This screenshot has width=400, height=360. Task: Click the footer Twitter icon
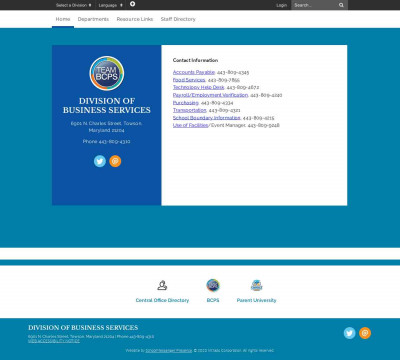coord(350,333)
